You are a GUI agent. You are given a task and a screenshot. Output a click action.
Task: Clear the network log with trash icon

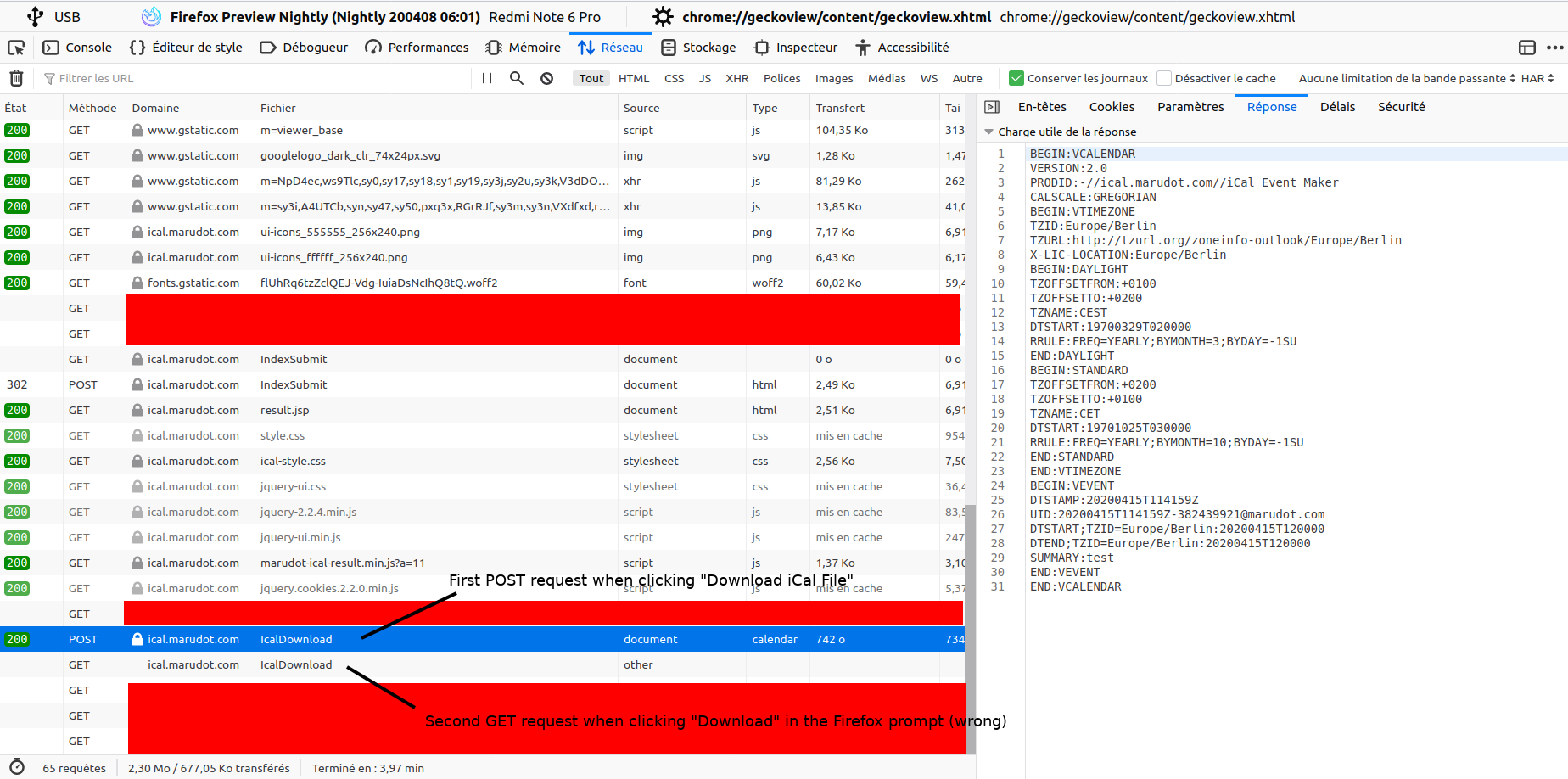(16, 78)
